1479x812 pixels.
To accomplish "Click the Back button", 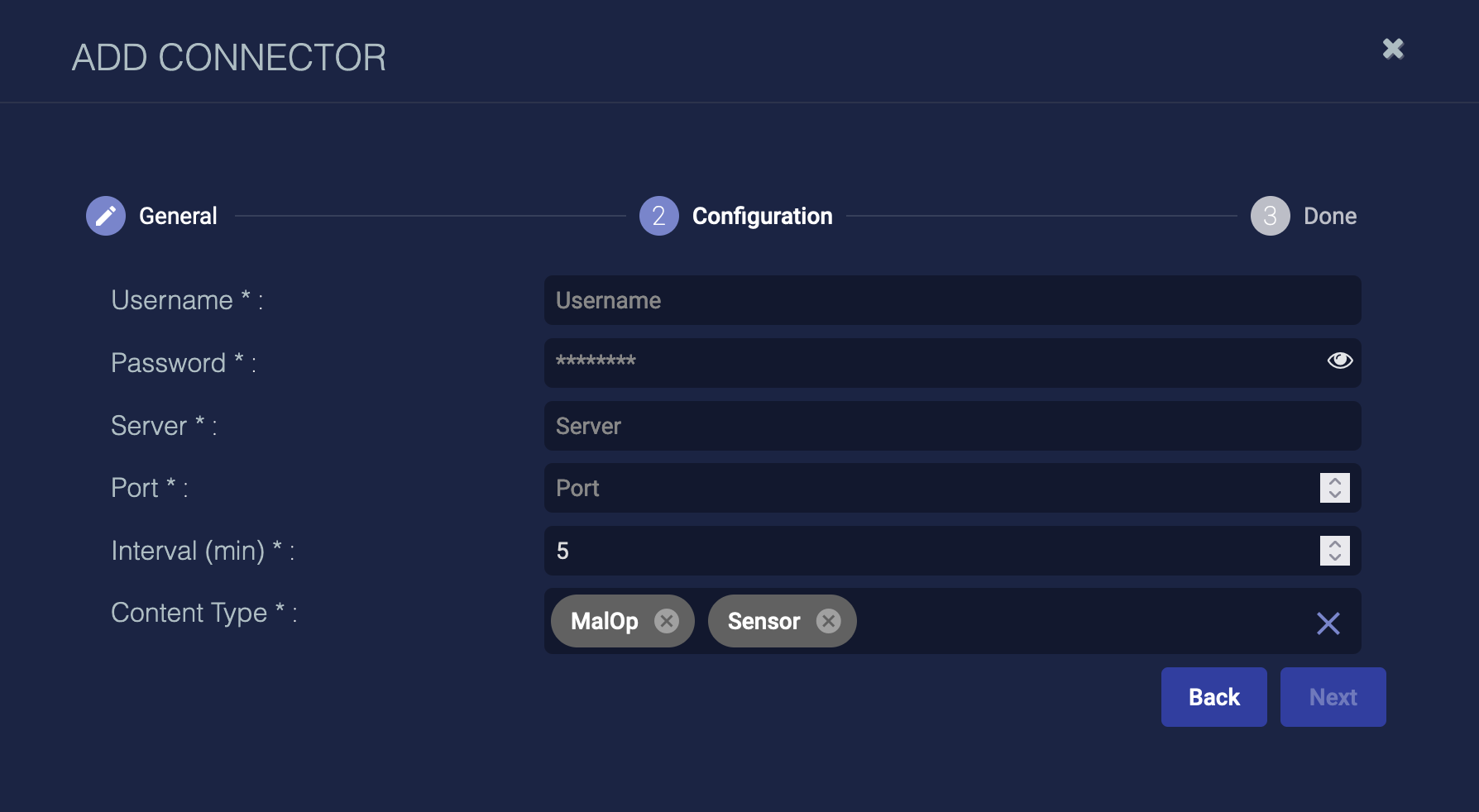I will coord(1213,697).
